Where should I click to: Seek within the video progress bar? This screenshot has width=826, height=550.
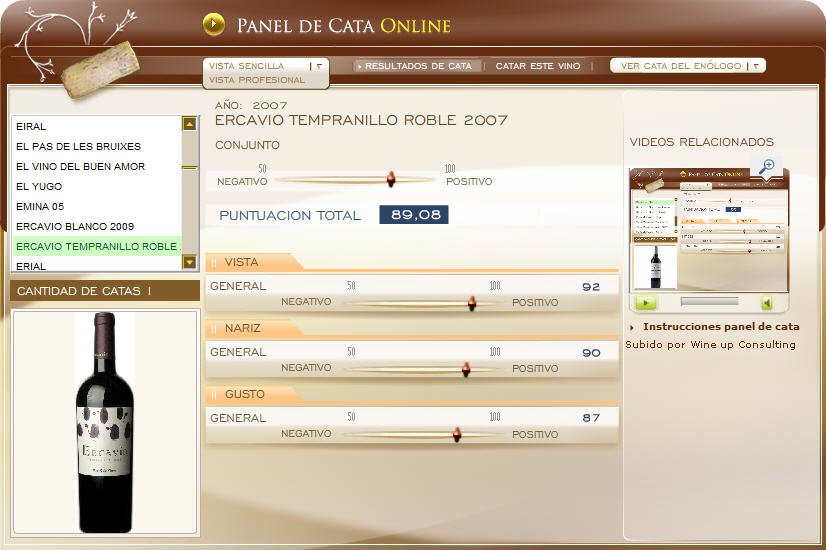click(x=709, y=301)
